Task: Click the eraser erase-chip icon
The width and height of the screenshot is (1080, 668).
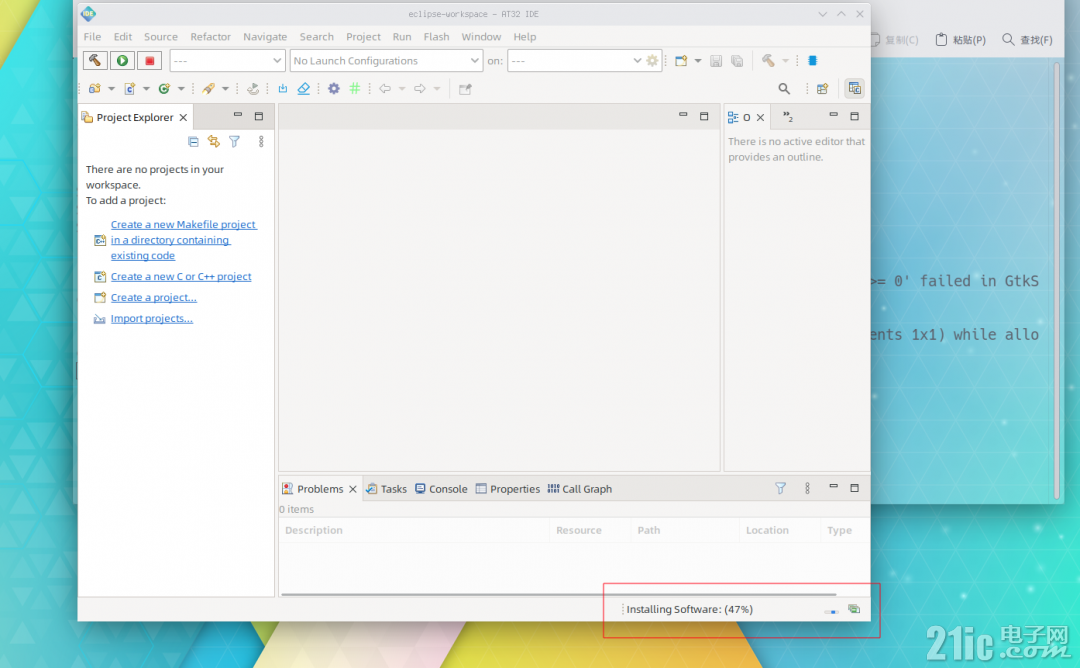Action: coord(303,88)
